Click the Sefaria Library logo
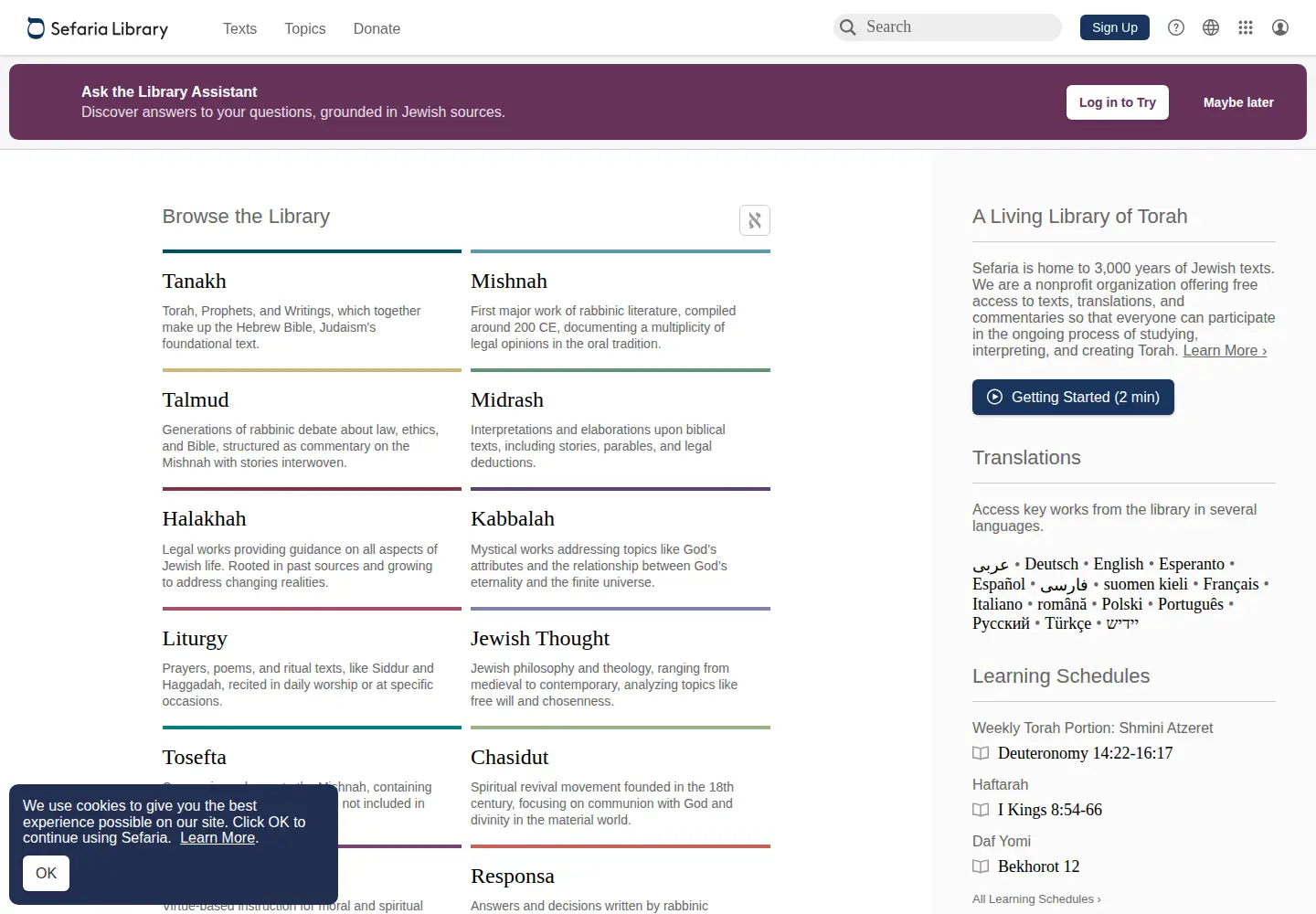The width and height of the screenshot is (1316, 914). tap(98, 28)
